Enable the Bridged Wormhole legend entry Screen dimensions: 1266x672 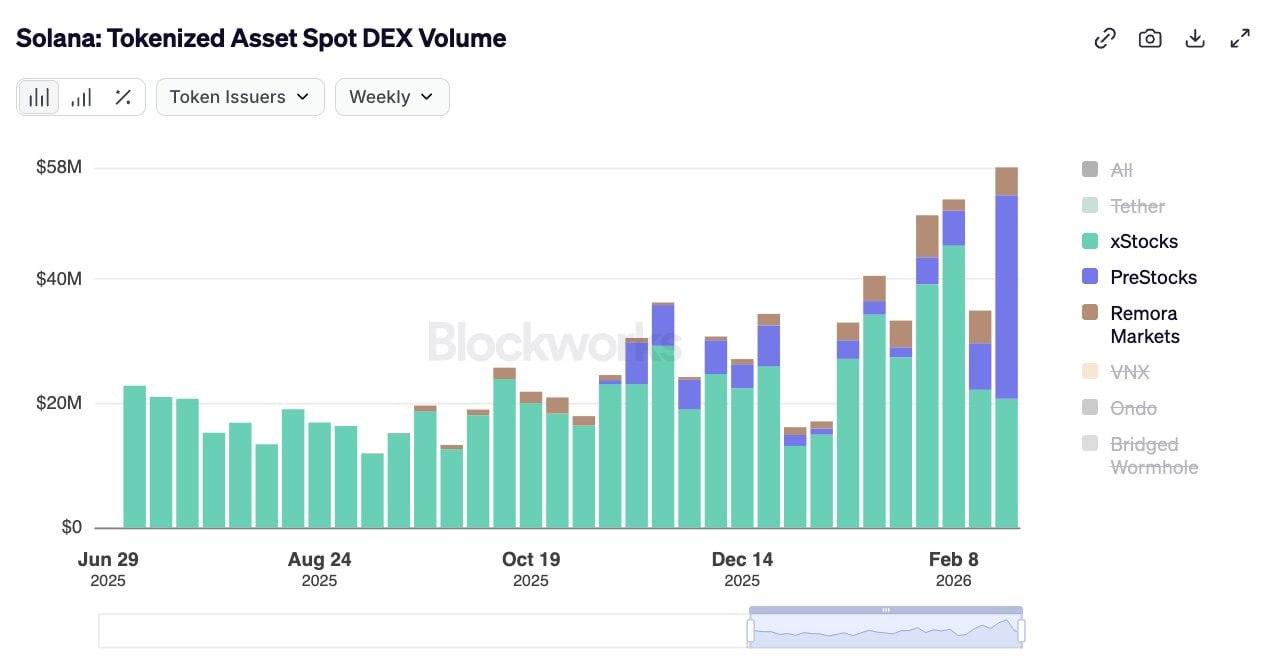(1153, 455)
